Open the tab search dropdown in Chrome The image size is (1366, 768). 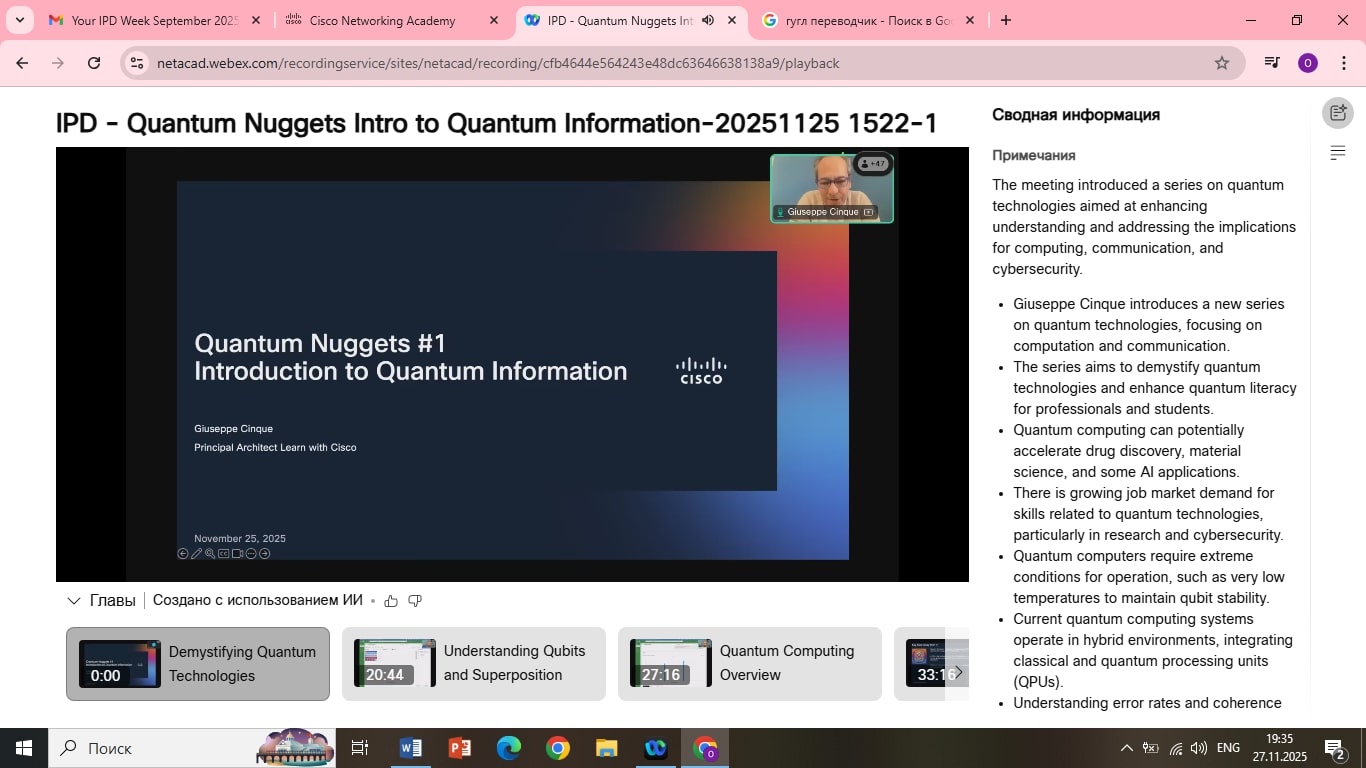[x=19, y=20]
